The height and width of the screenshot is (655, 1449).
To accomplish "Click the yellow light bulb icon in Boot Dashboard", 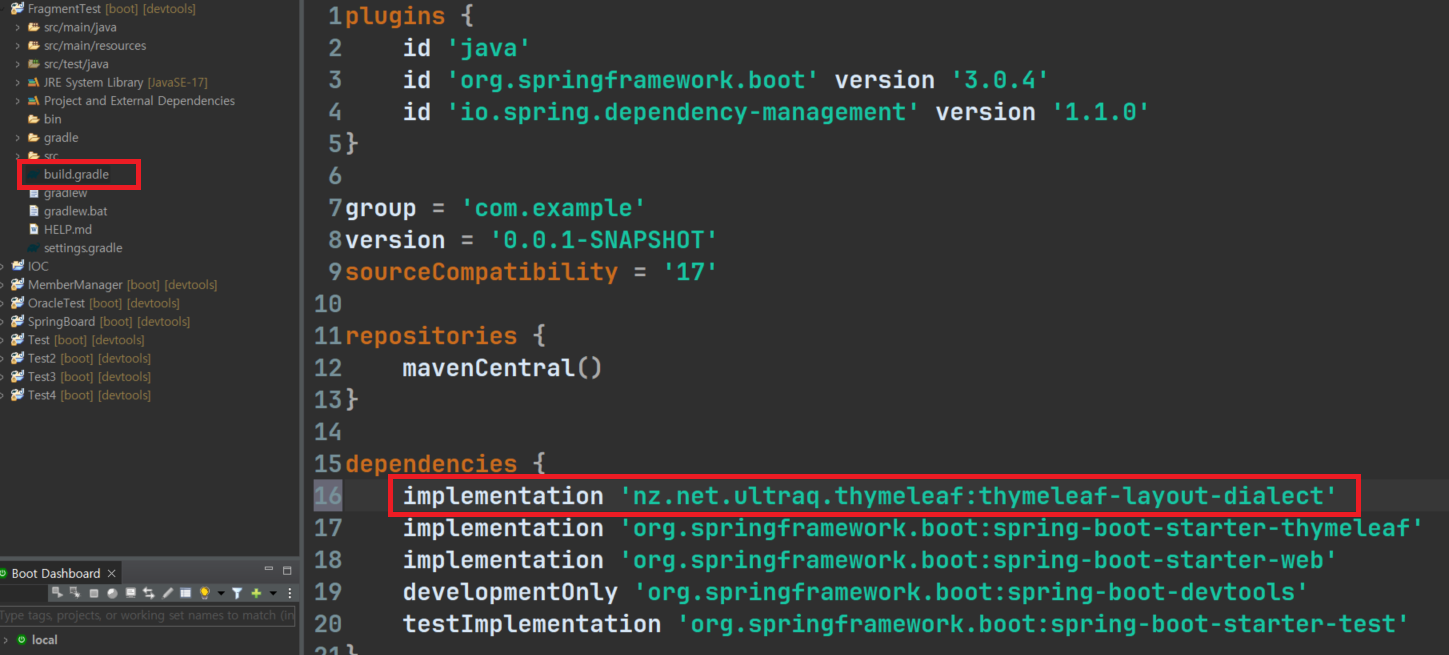I will click(x=205, y=593).
